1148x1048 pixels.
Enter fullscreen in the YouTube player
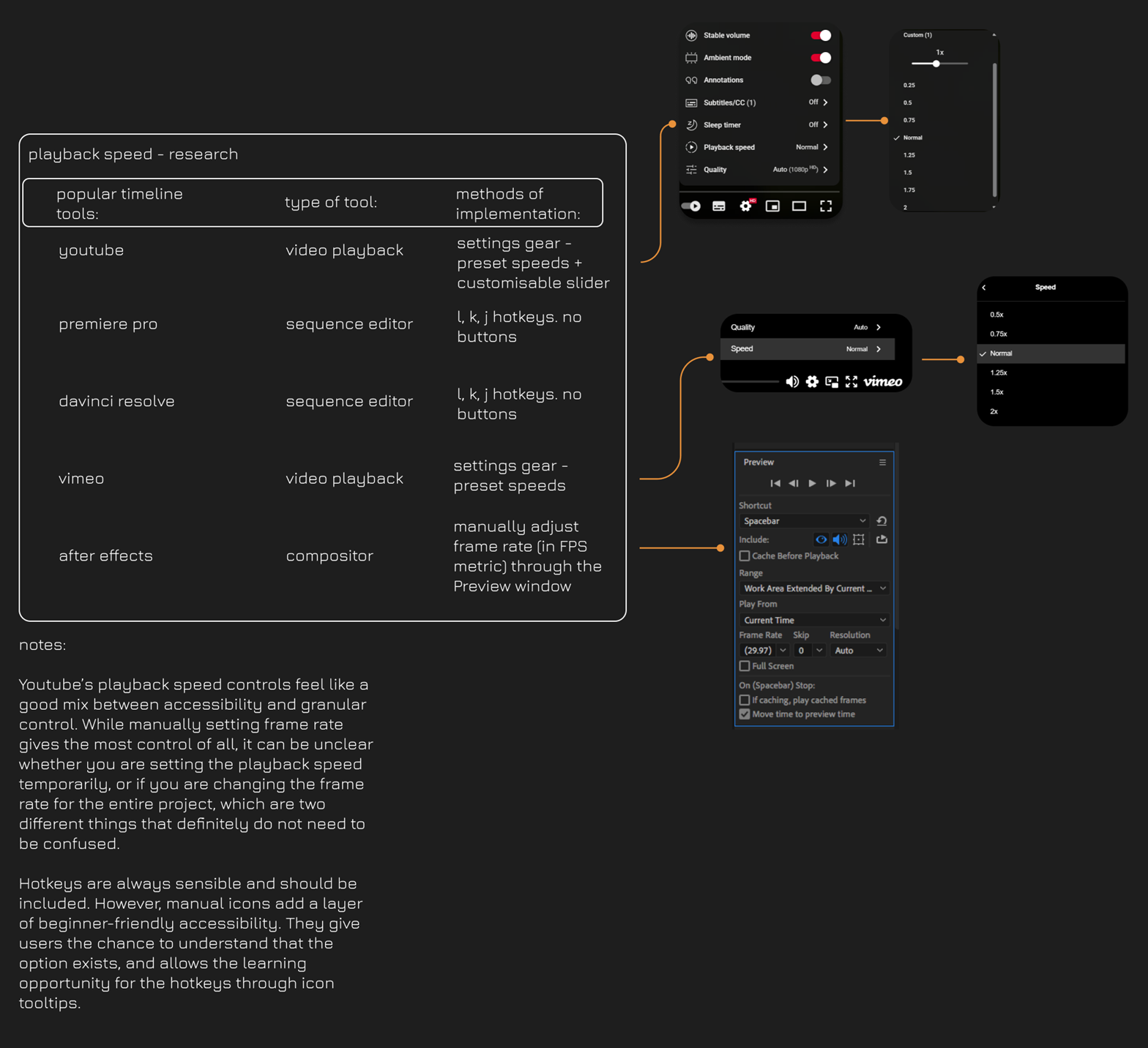(826, 206)
